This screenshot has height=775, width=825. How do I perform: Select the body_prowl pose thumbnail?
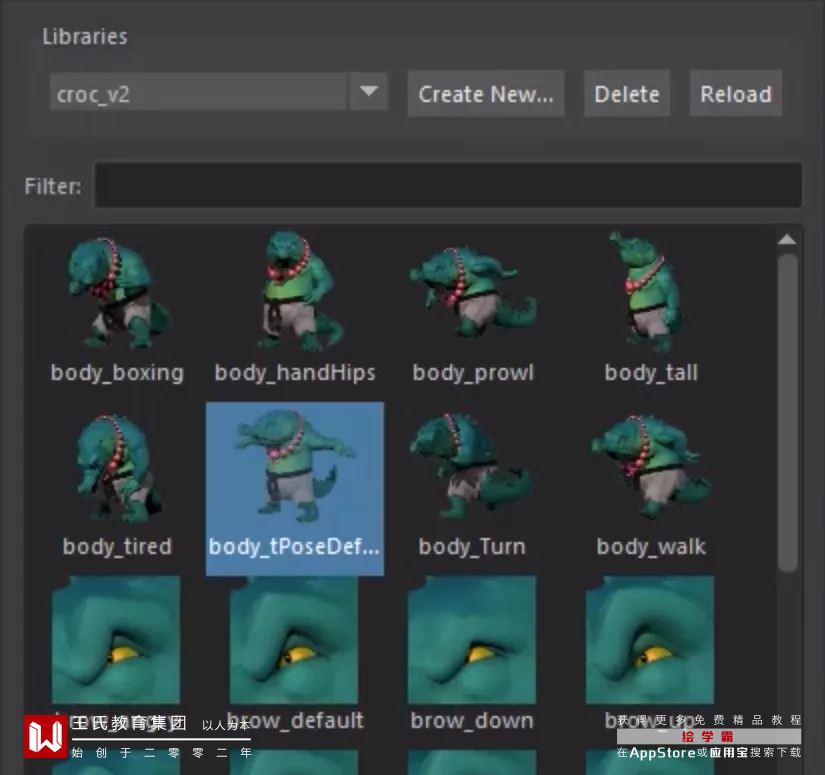472,294
